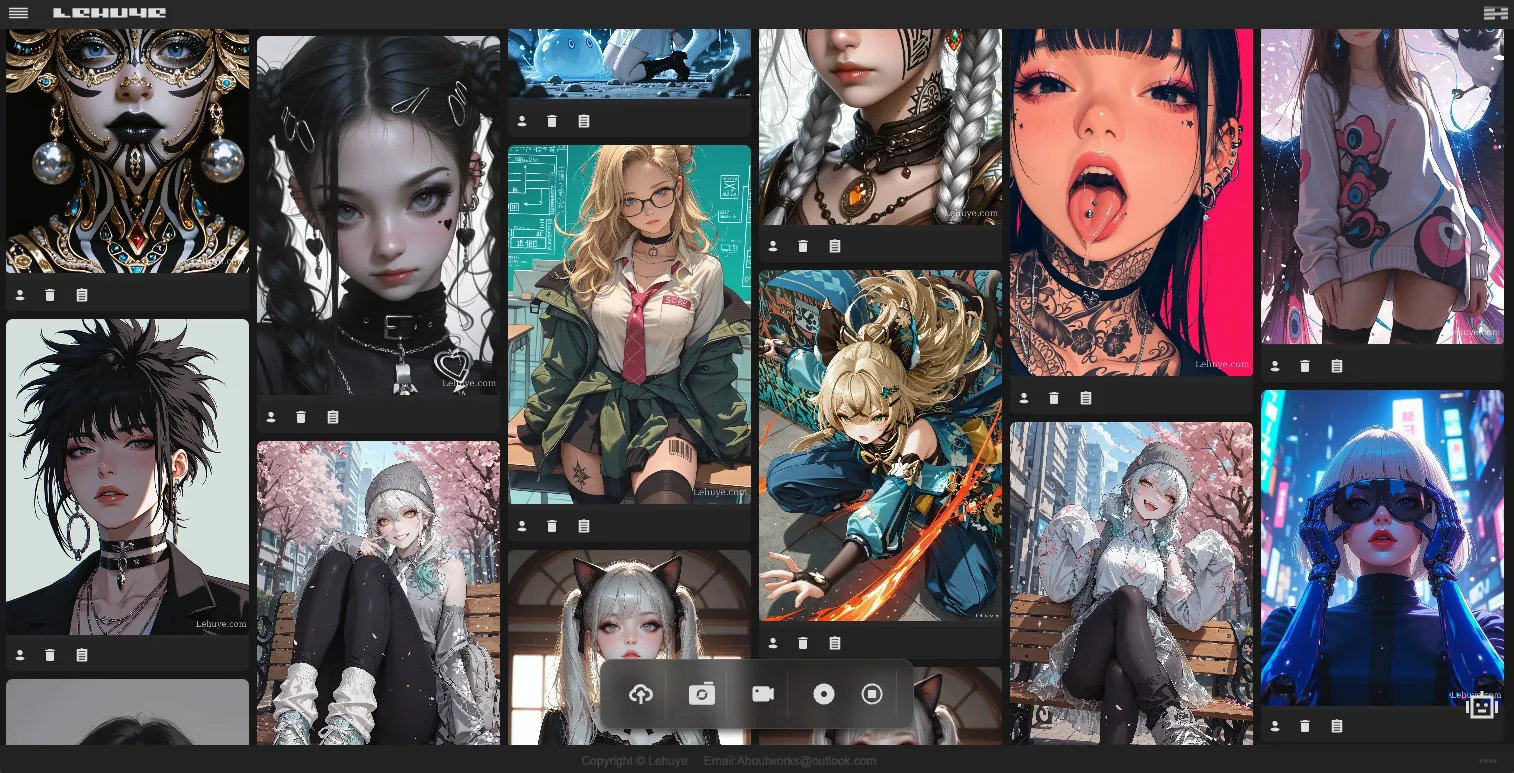Toggle the grid layout icon in header
1514x773 pixels.
coord(1495,13)
